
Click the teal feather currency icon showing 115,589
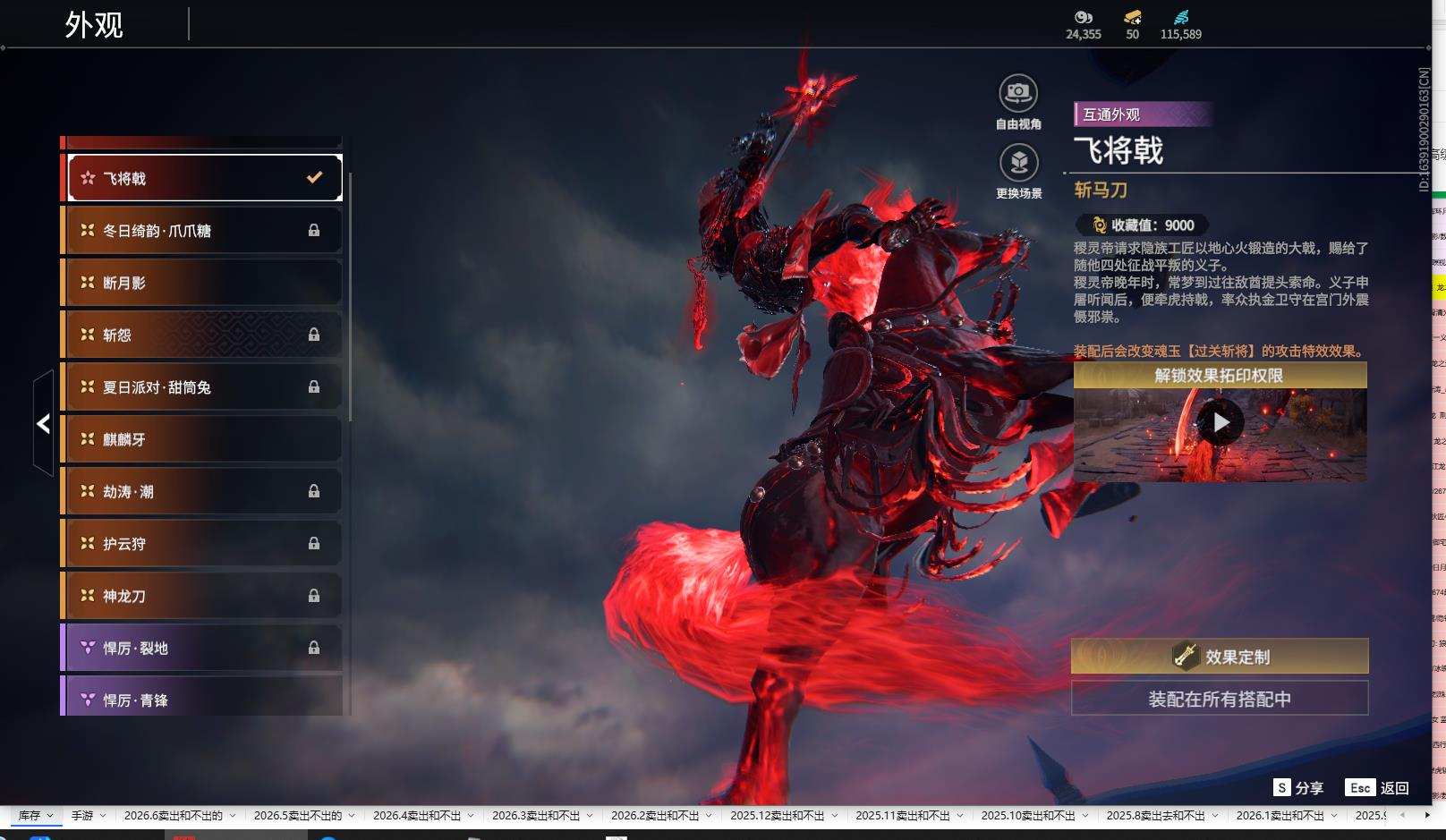(x=1181, y=17)
